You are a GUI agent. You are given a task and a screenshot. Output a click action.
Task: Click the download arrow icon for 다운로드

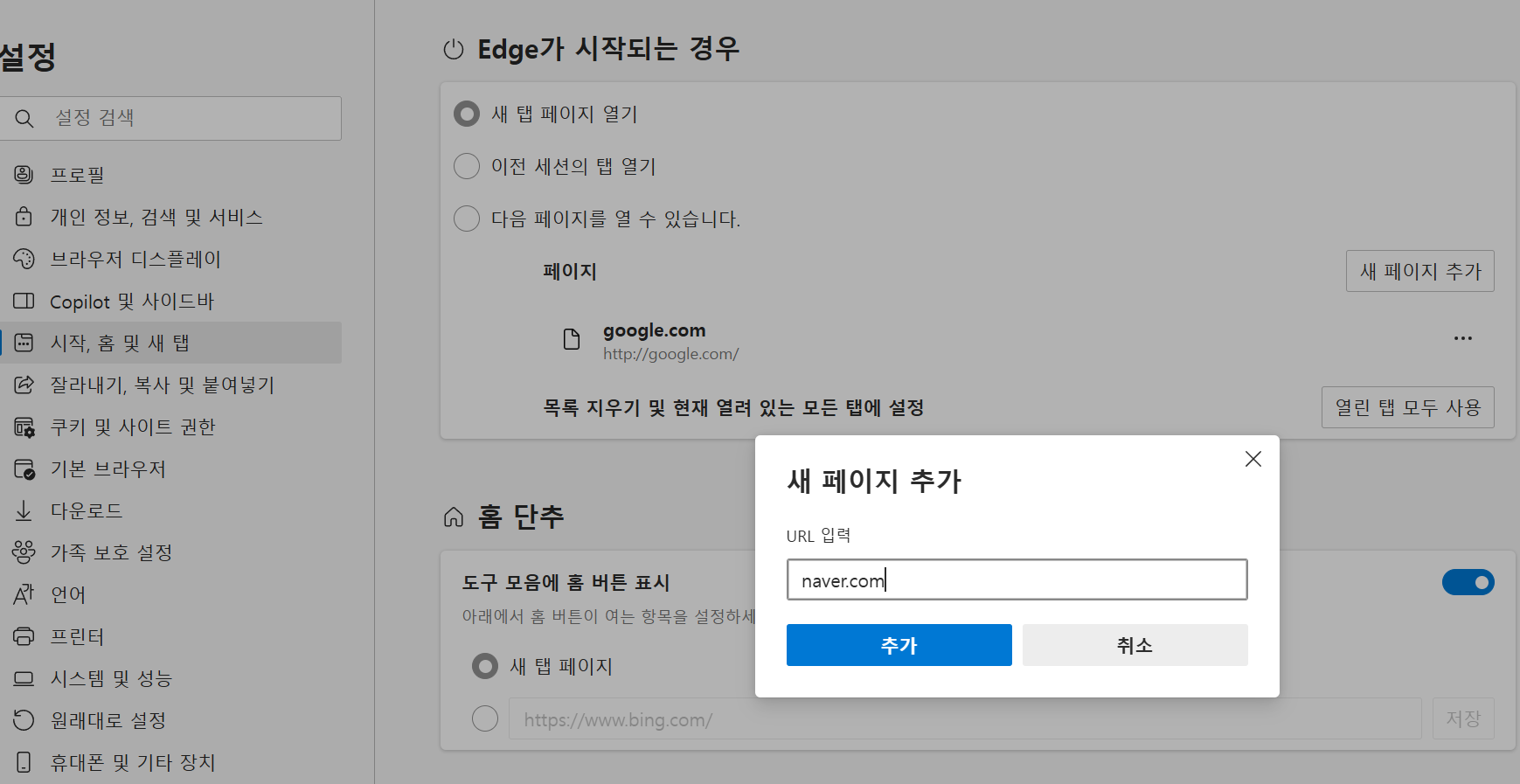pyautogui.click(x=24, y=510)
